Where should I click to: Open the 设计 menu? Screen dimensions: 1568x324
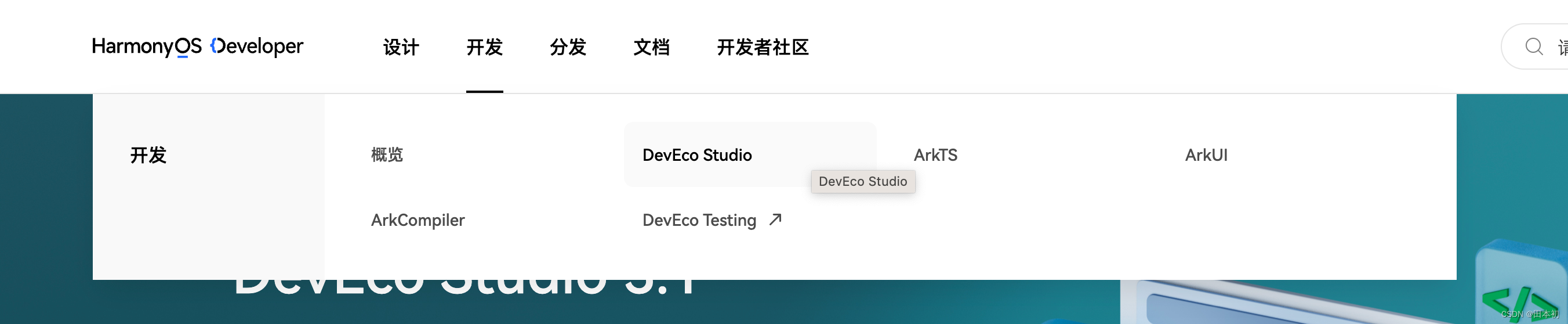401,47
